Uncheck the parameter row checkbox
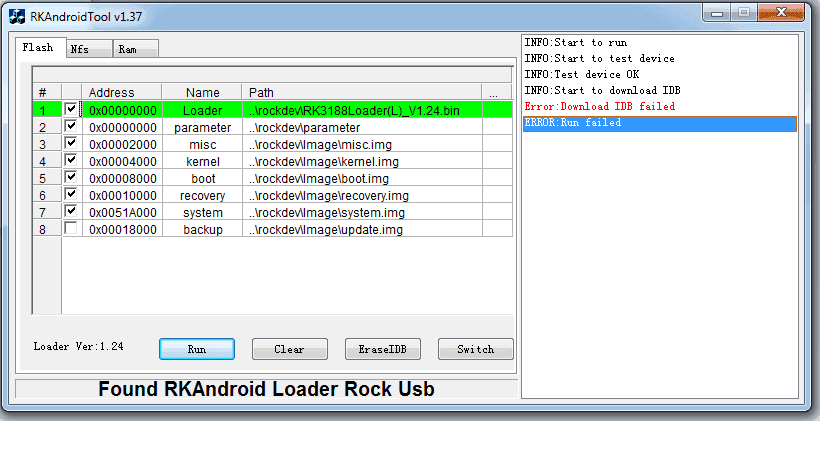The width and height of the screenshot is (820, 462). tap(71, 126)
